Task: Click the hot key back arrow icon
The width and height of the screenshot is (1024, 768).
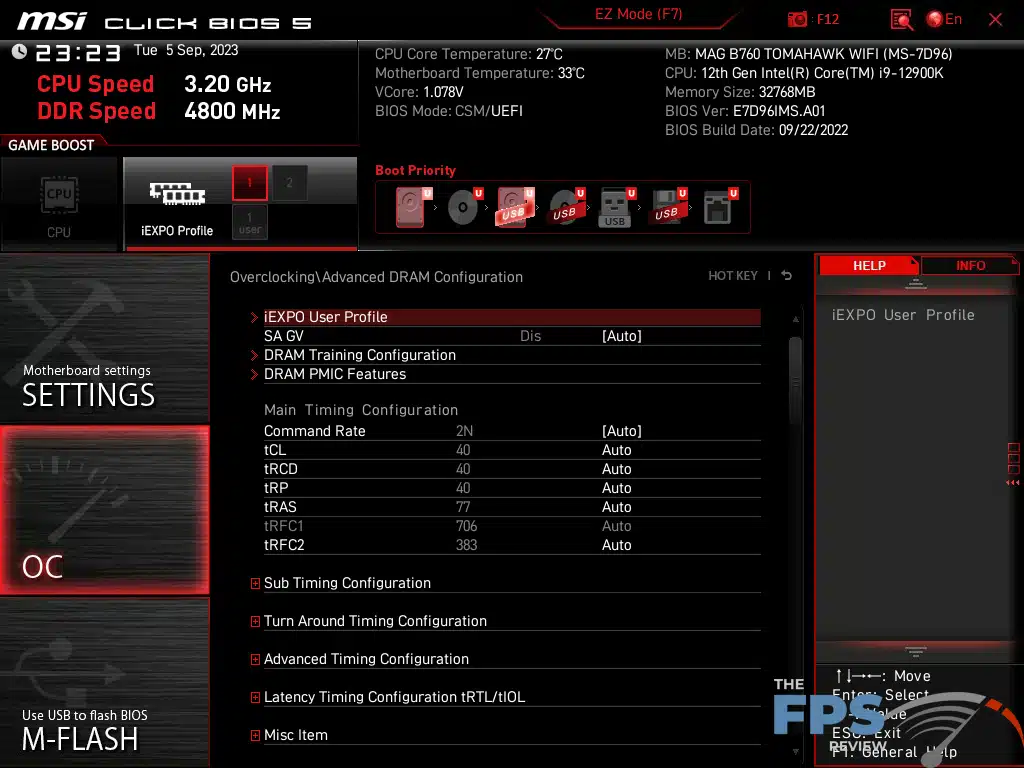Action: 787,276
